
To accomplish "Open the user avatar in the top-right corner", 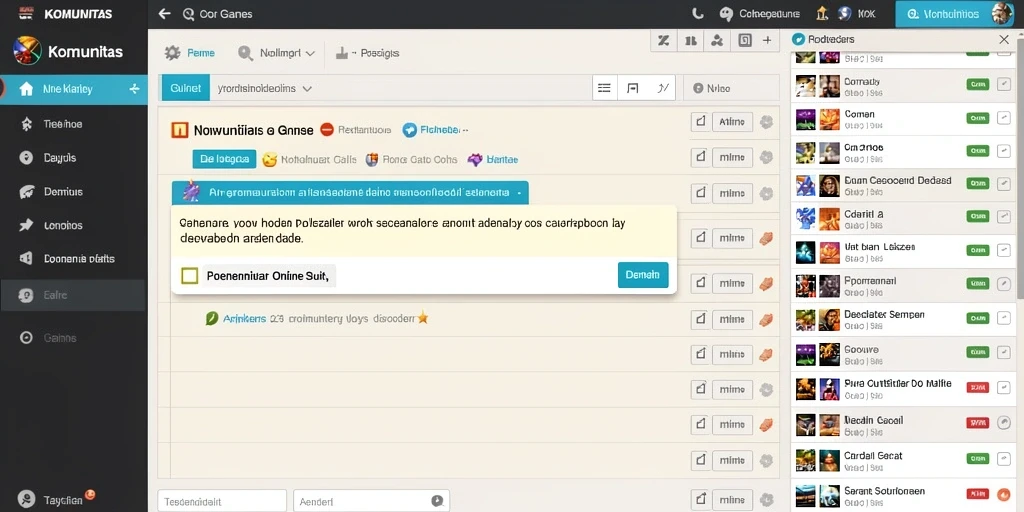I will 1001,14.
